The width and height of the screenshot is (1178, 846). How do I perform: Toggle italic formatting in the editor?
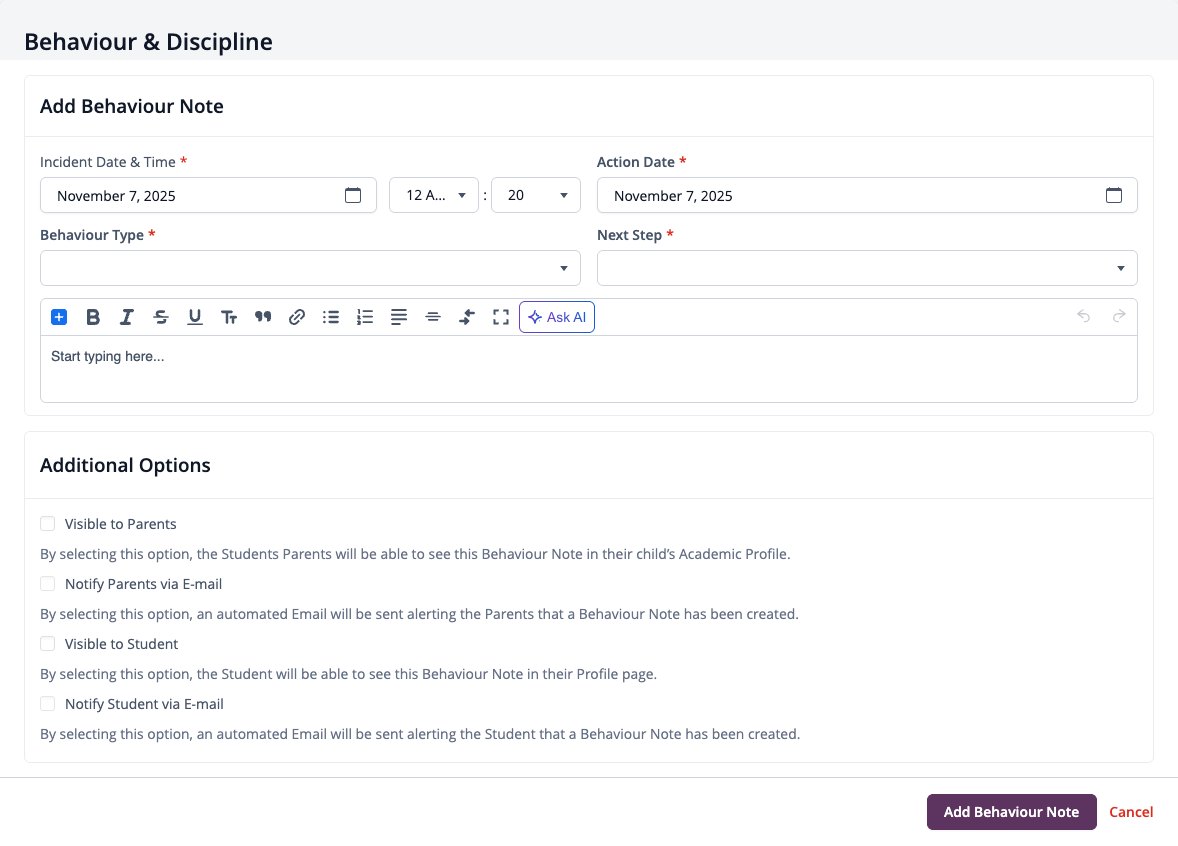coord(126,317)
